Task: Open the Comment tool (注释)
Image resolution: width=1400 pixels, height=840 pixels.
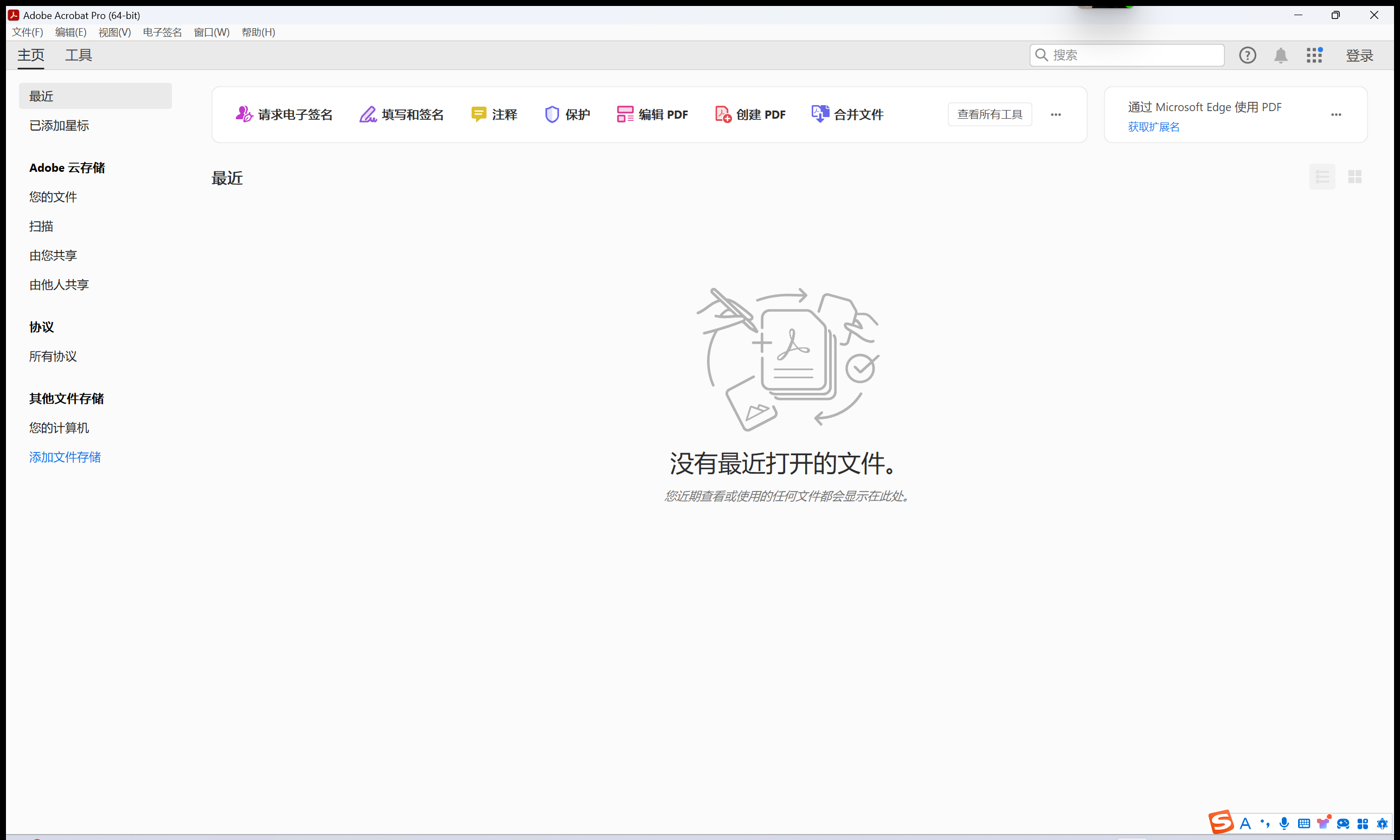Action: pos(494,114)
